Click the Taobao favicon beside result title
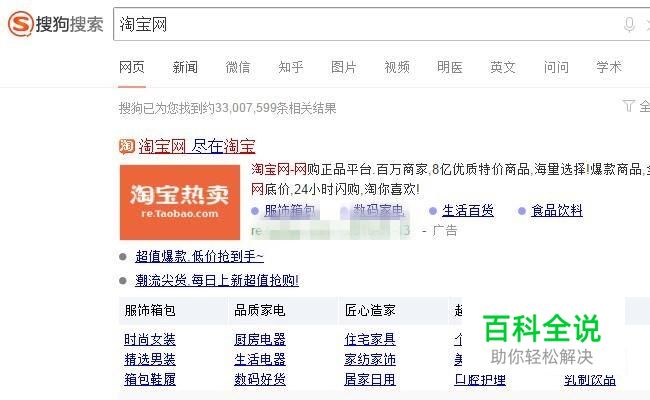Image resolution: width=650 pixels, height=400 pixels. click(127, 146)
